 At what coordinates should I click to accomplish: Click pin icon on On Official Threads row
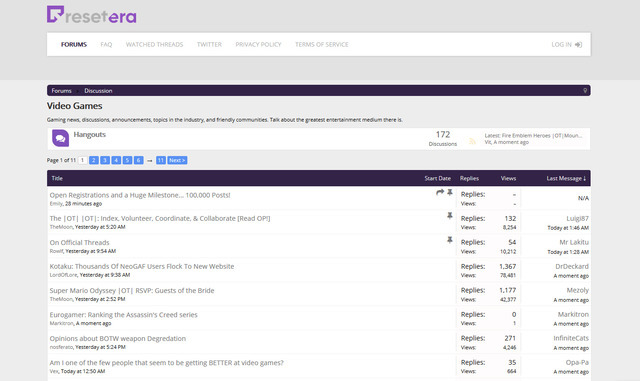click(450, 240)
